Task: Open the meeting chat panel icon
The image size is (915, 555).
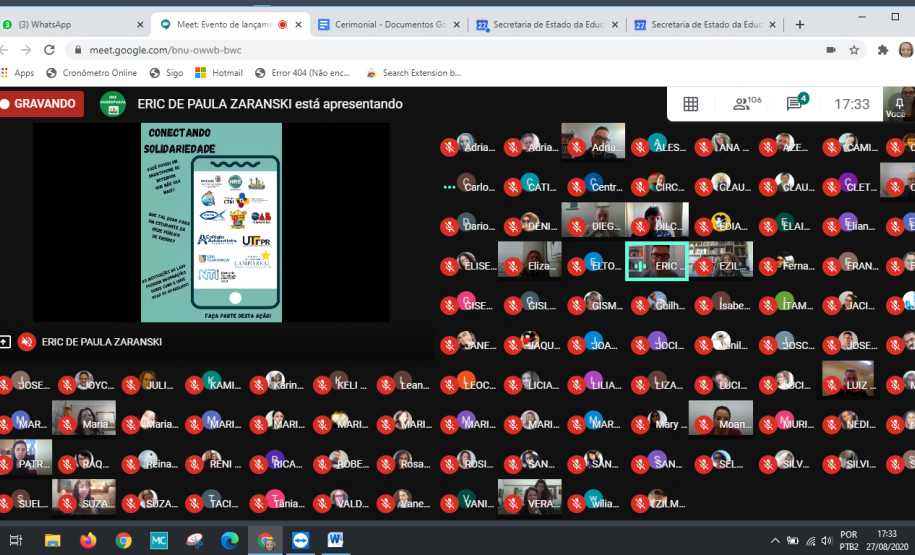Action: [796, 103]
